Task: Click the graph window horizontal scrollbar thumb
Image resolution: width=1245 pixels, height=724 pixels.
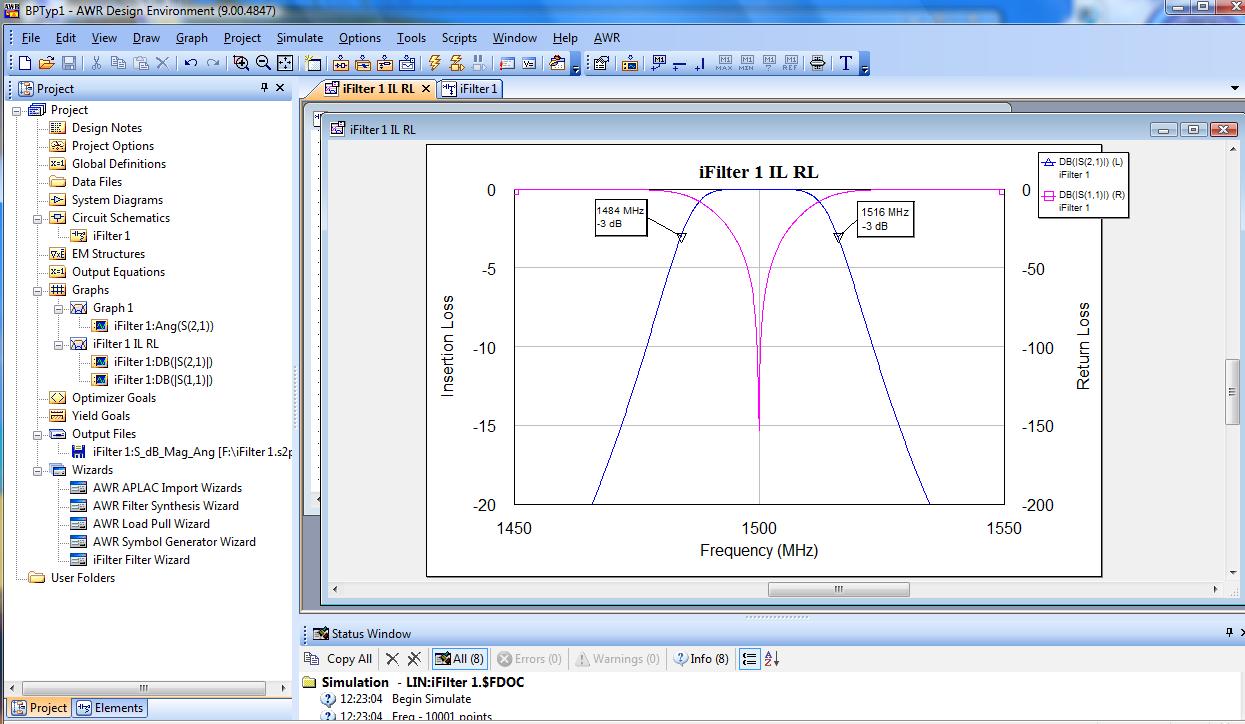Action: click(x=838, y=589)
